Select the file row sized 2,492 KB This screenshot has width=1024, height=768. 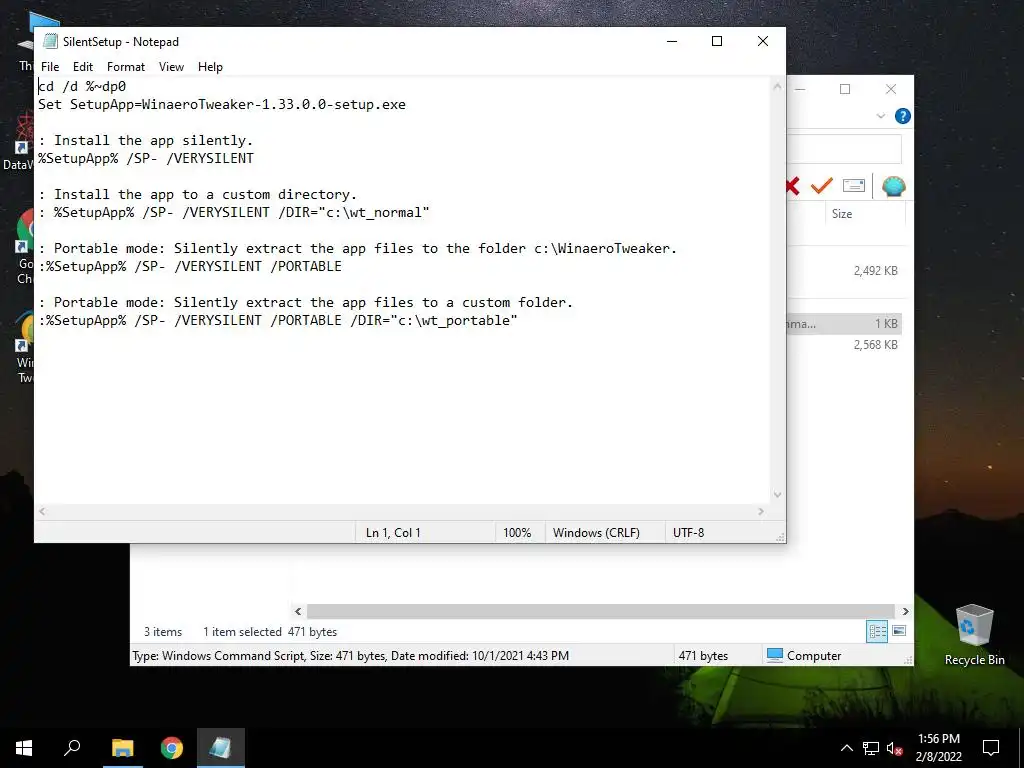(x=844, y=270)
